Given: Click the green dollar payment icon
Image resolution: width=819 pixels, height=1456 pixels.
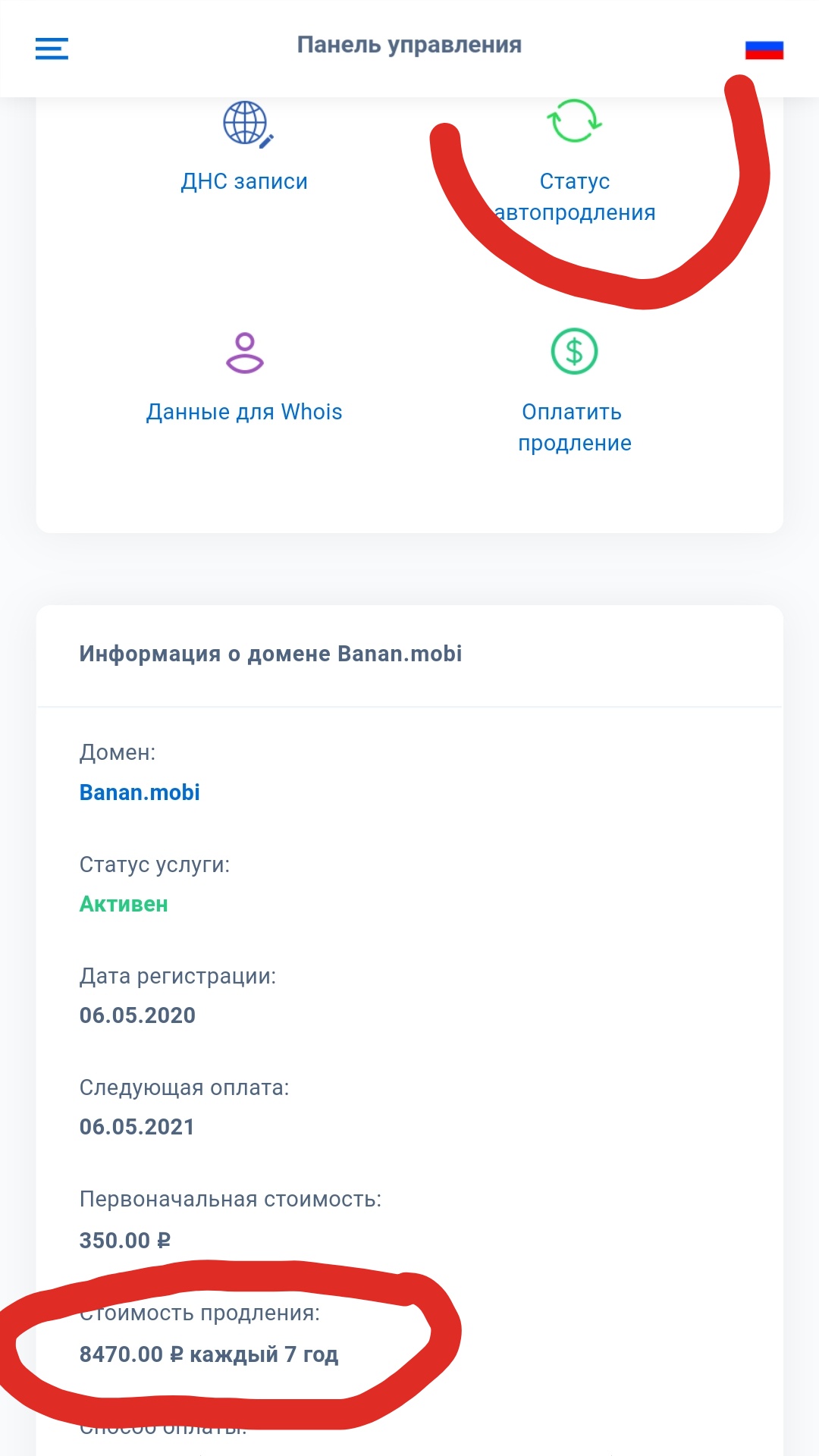Looking at the screenshot, I should click(x=574, y=351).
